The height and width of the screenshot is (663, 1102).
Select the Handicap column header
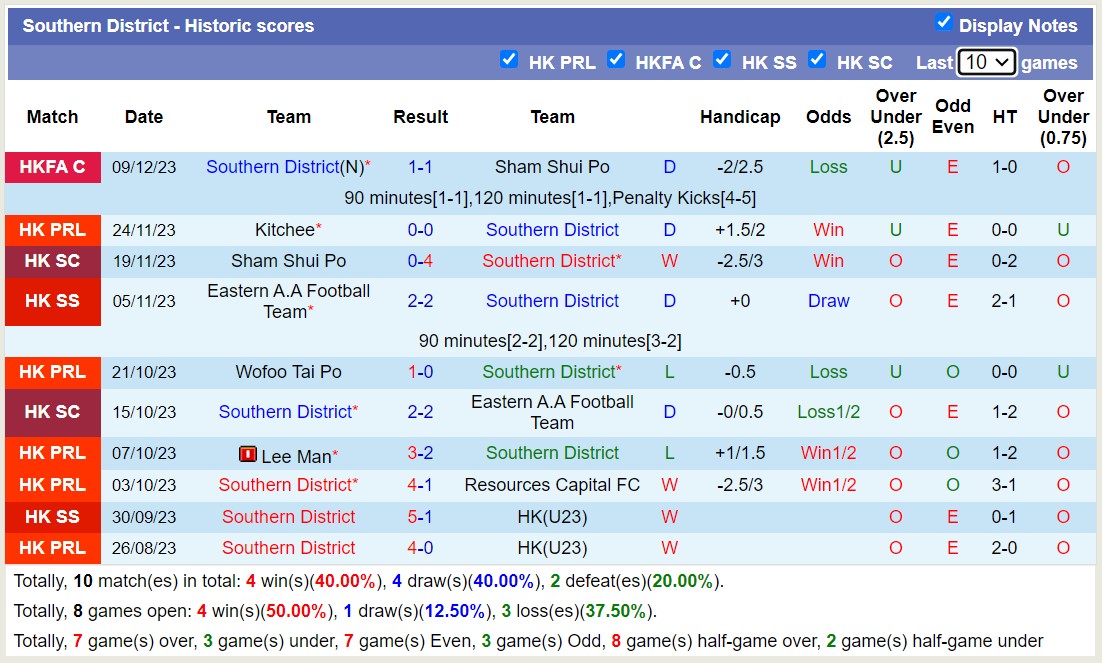click(740, 117)
